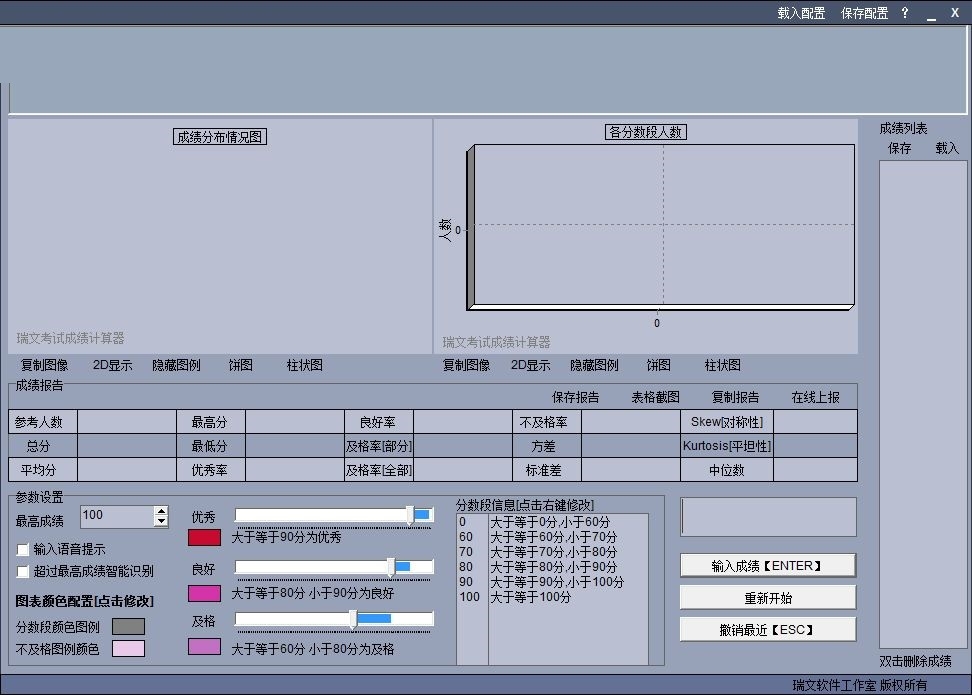Toggle 超过最高成绩智能识别 checkbox

[x=23, y=571]
